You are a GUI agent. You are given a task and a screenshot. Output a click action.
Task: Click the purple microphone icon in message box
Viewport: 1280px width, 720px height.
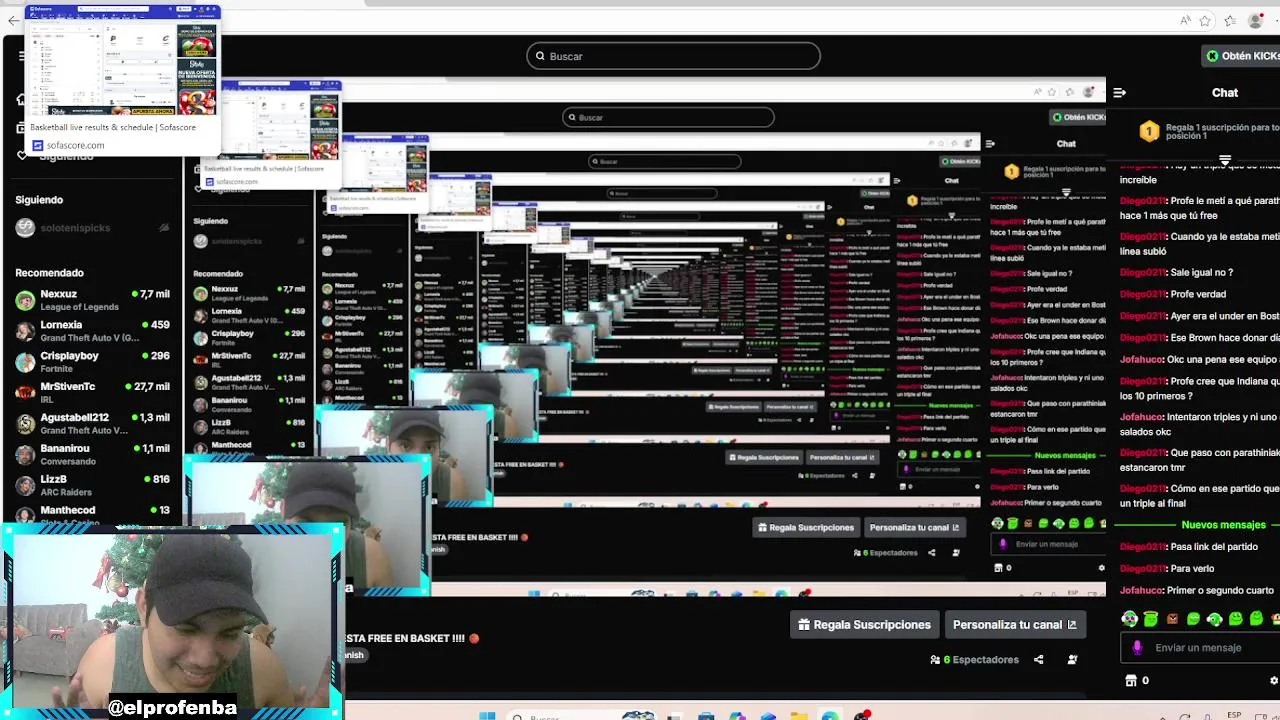point(1137,648)
